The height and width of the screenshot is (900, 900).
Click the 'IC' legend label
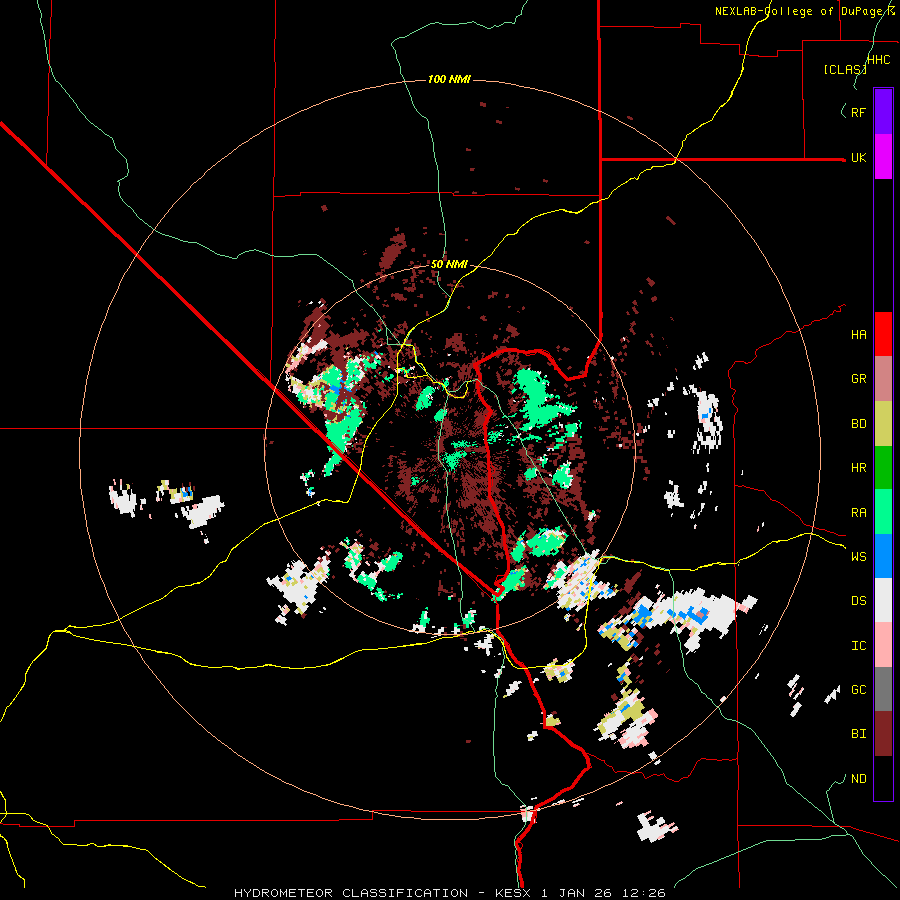tap(858, 646)
